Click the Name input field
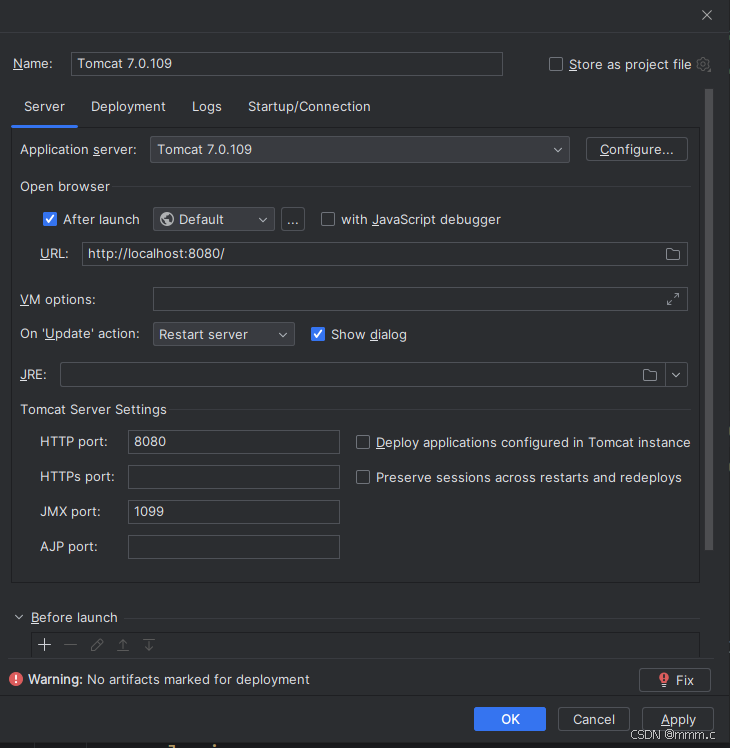This screenshot has width=730, height=748. (287, 64)
